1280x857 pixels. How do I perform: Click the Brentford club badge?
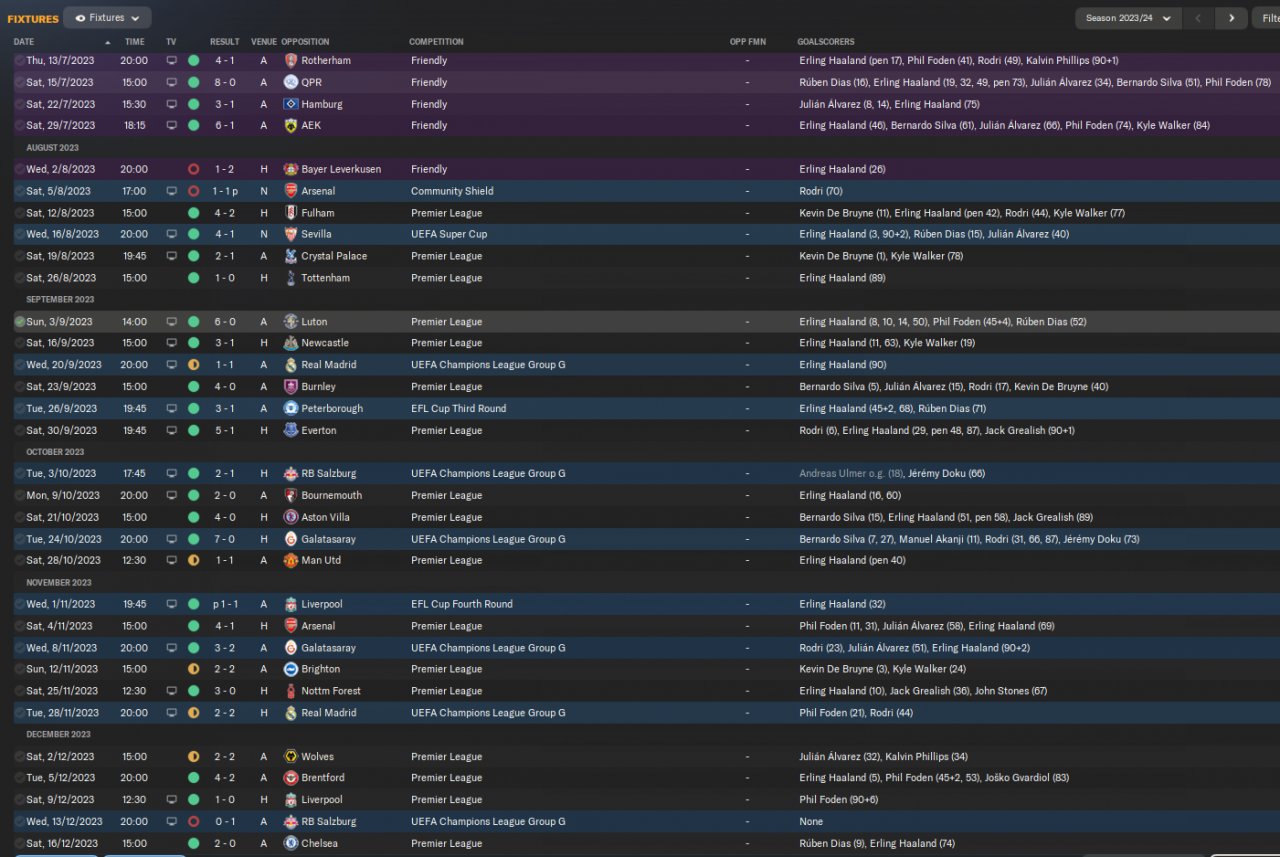point(291,778)
